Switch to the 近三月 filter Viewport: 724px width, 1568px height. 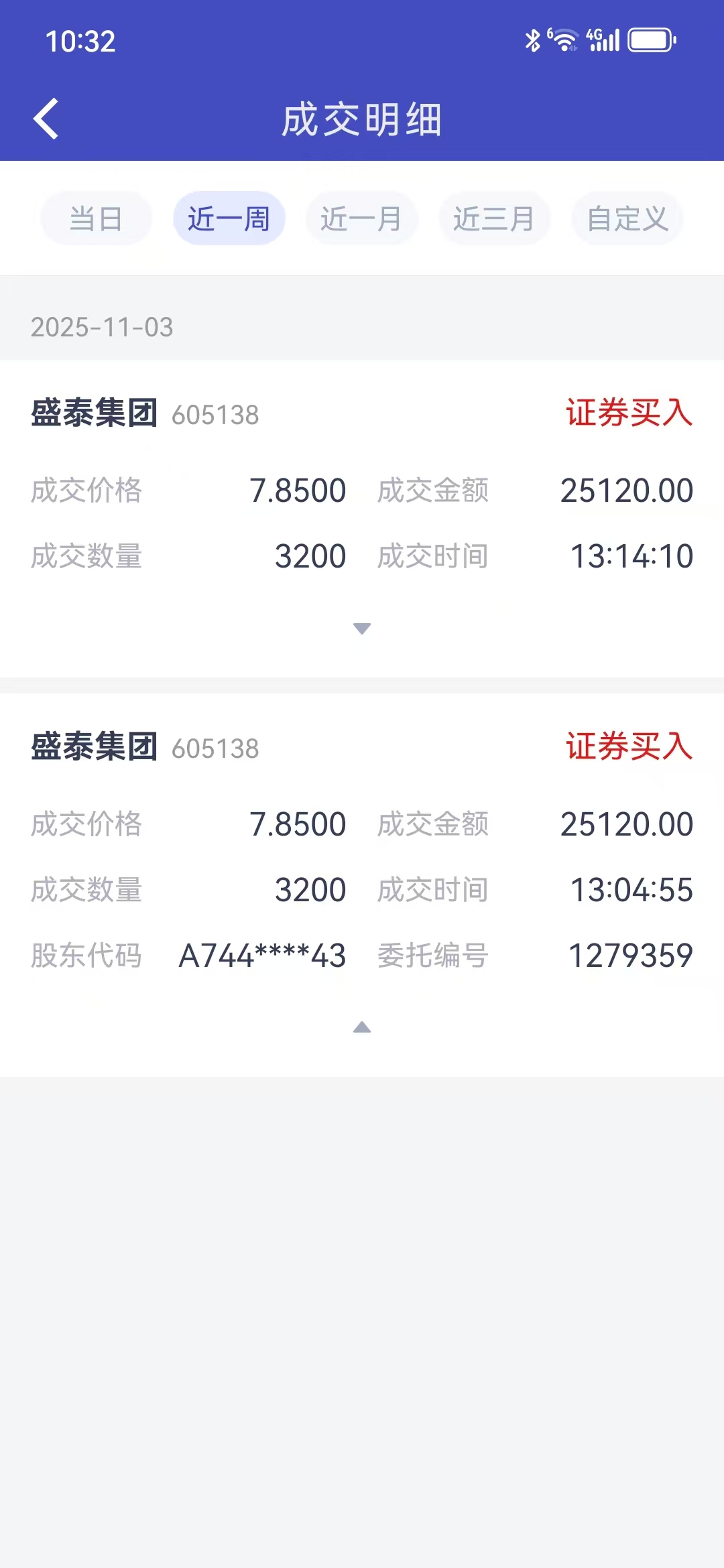pos(494,218)
